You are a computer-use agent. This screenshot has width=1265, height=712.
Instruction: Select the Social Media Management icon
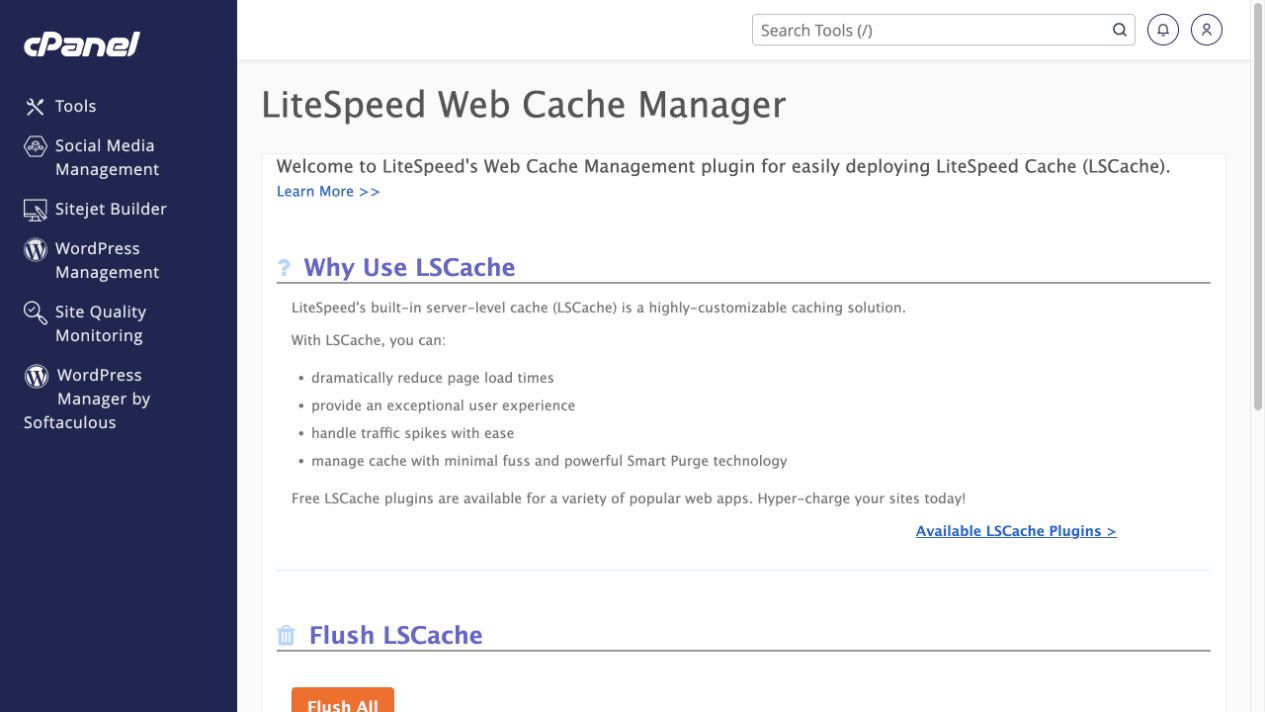[x=35, y=146]
